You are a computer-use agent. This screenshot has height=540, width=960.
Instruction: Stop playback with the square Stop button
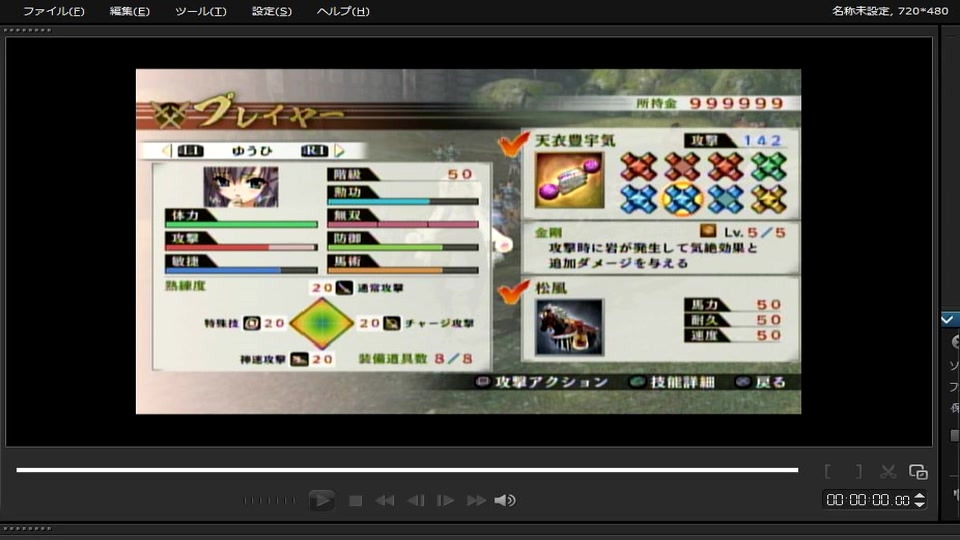[x=355, y=501]
